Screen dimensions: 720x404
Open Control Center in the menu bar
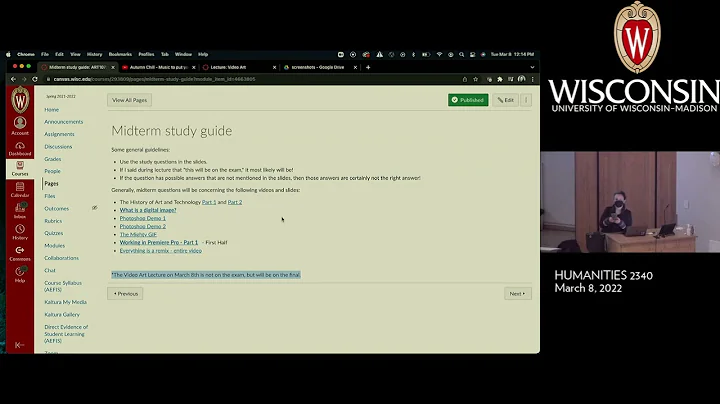tap(472, 54)
